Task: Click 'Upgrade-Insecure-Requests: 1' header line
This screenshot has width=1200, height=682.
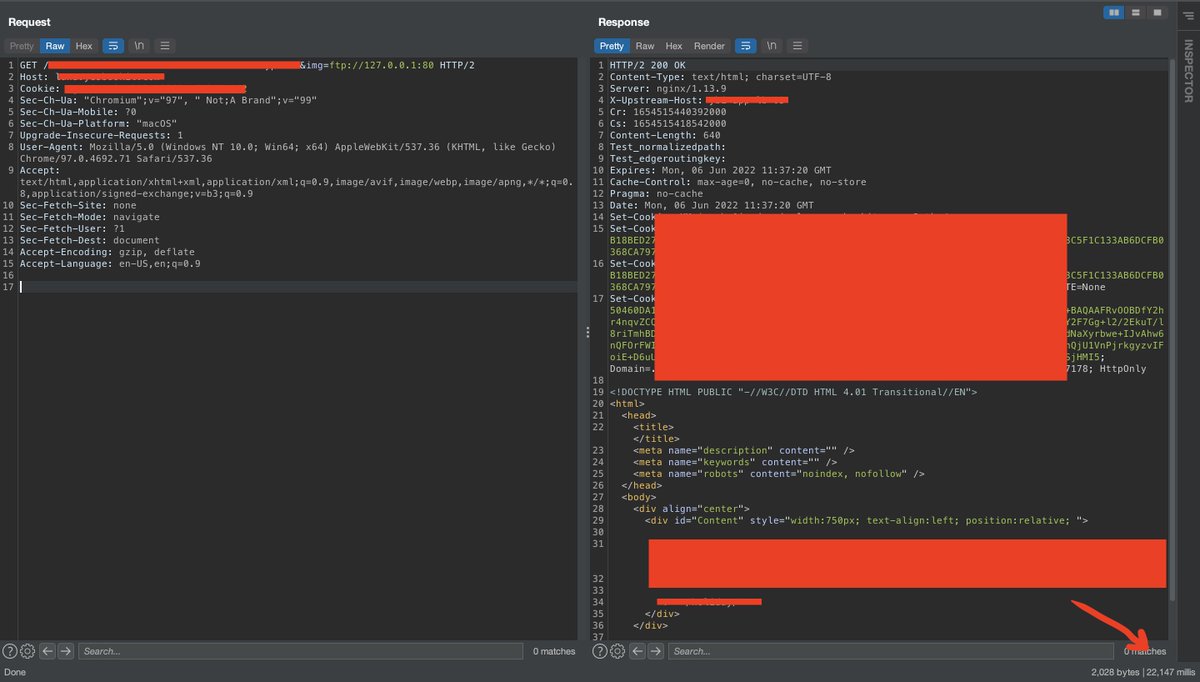Action: [x=101, y=135]
